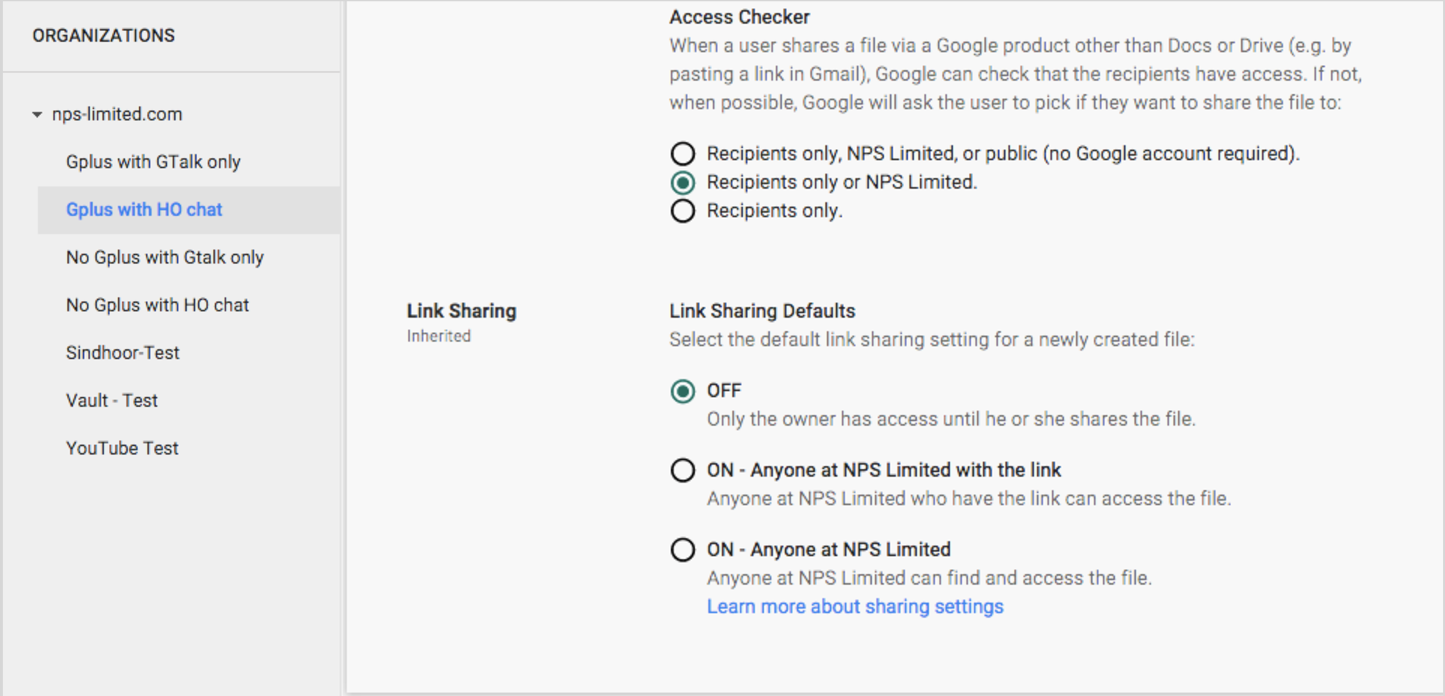Image resolution: width=1445 pixels, height=696 pixels.
Task: Select the Sindhoor-Test organization
Action: (123, 353)
